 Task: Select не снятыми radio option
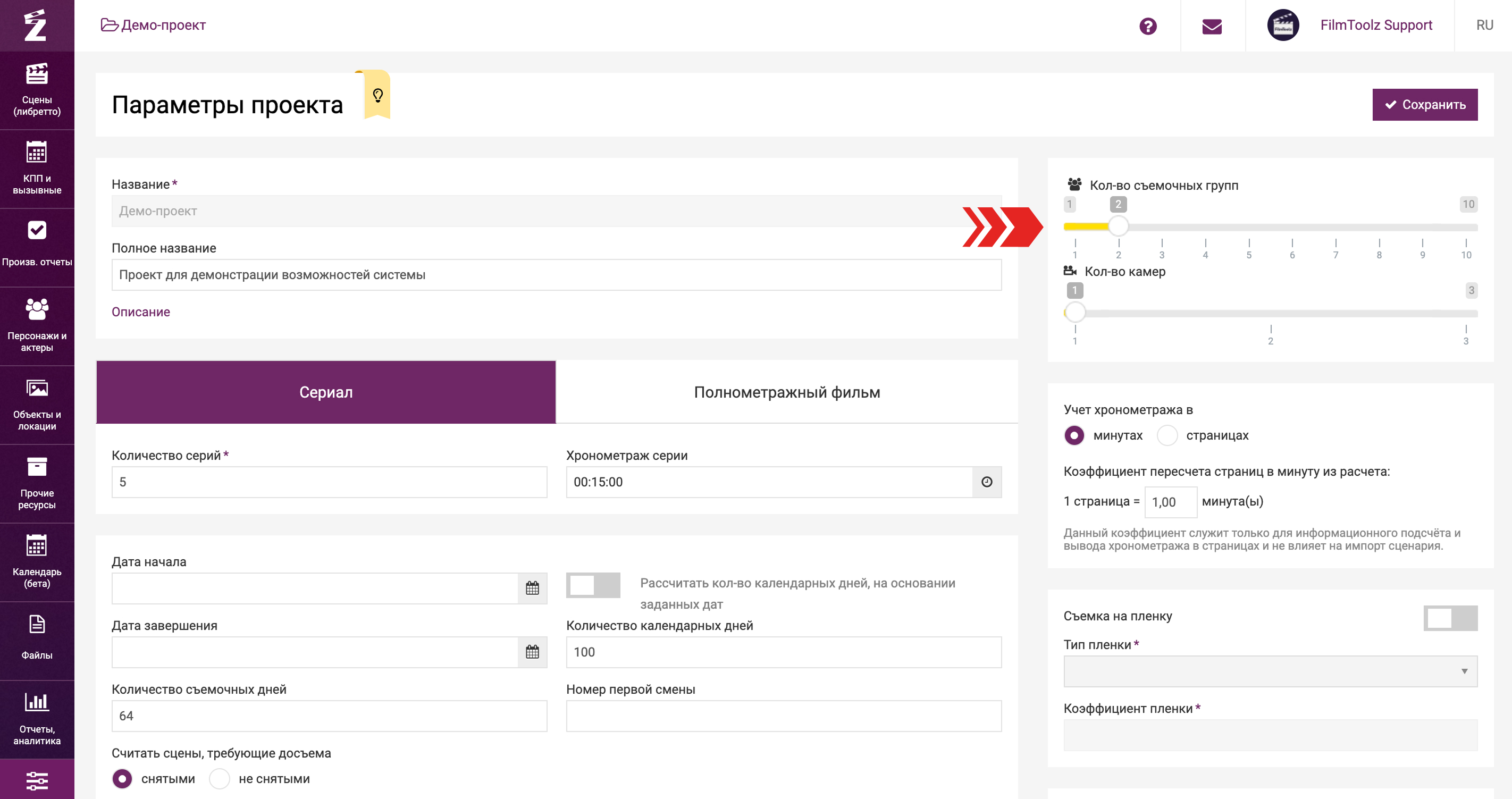click(220, 779)
